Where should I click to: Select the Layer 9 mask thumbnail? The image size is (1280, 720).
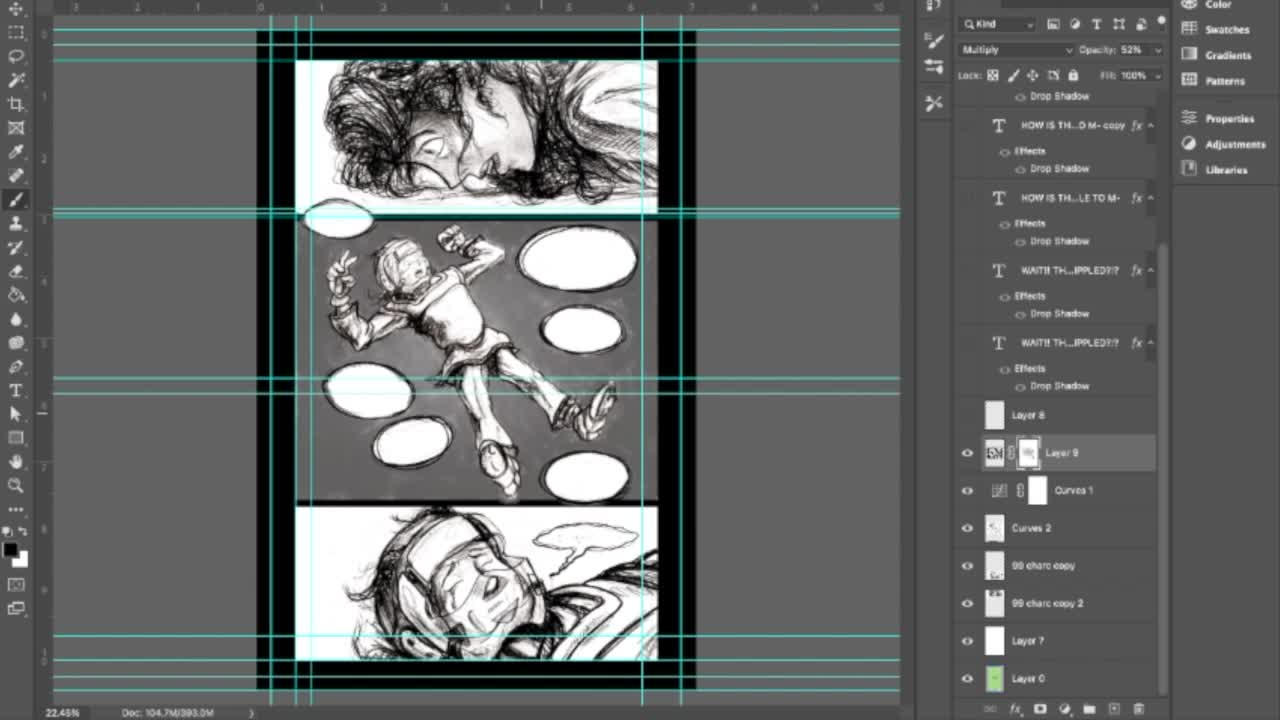pyautogui.click(x=1028, y=453)
